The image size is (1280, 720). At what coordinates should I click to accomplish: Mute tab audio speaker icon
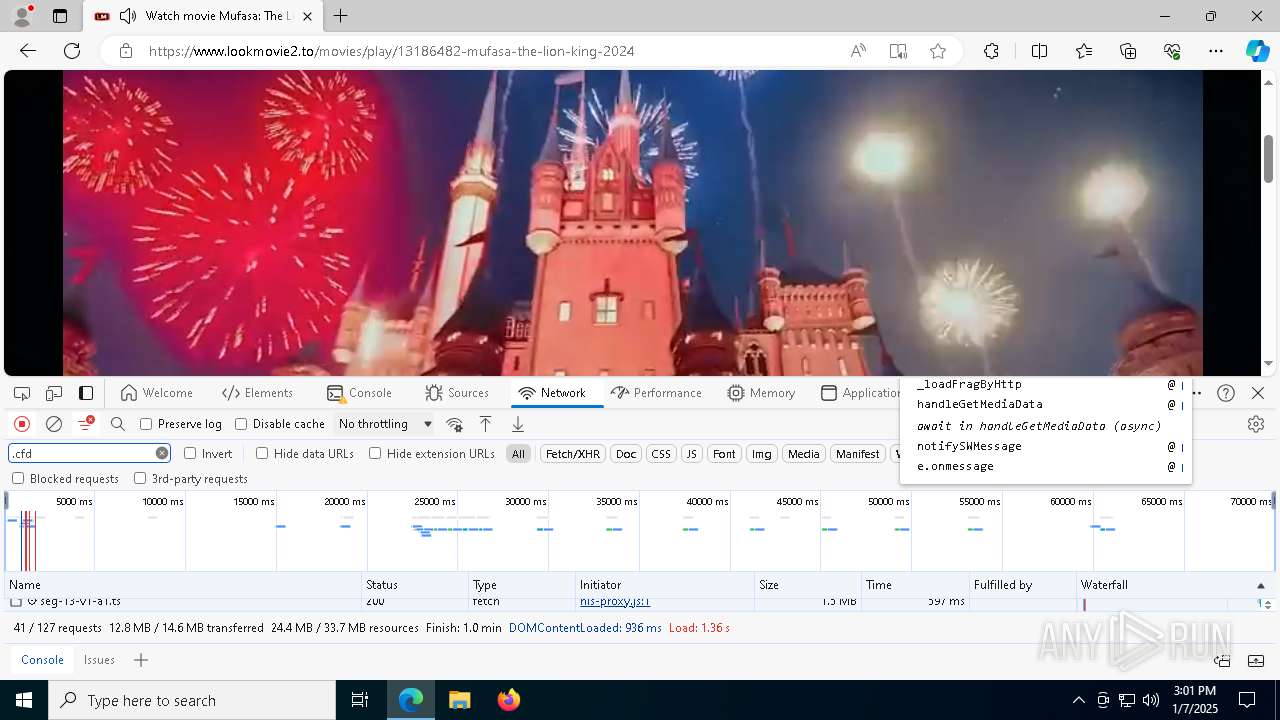point(128,16)
